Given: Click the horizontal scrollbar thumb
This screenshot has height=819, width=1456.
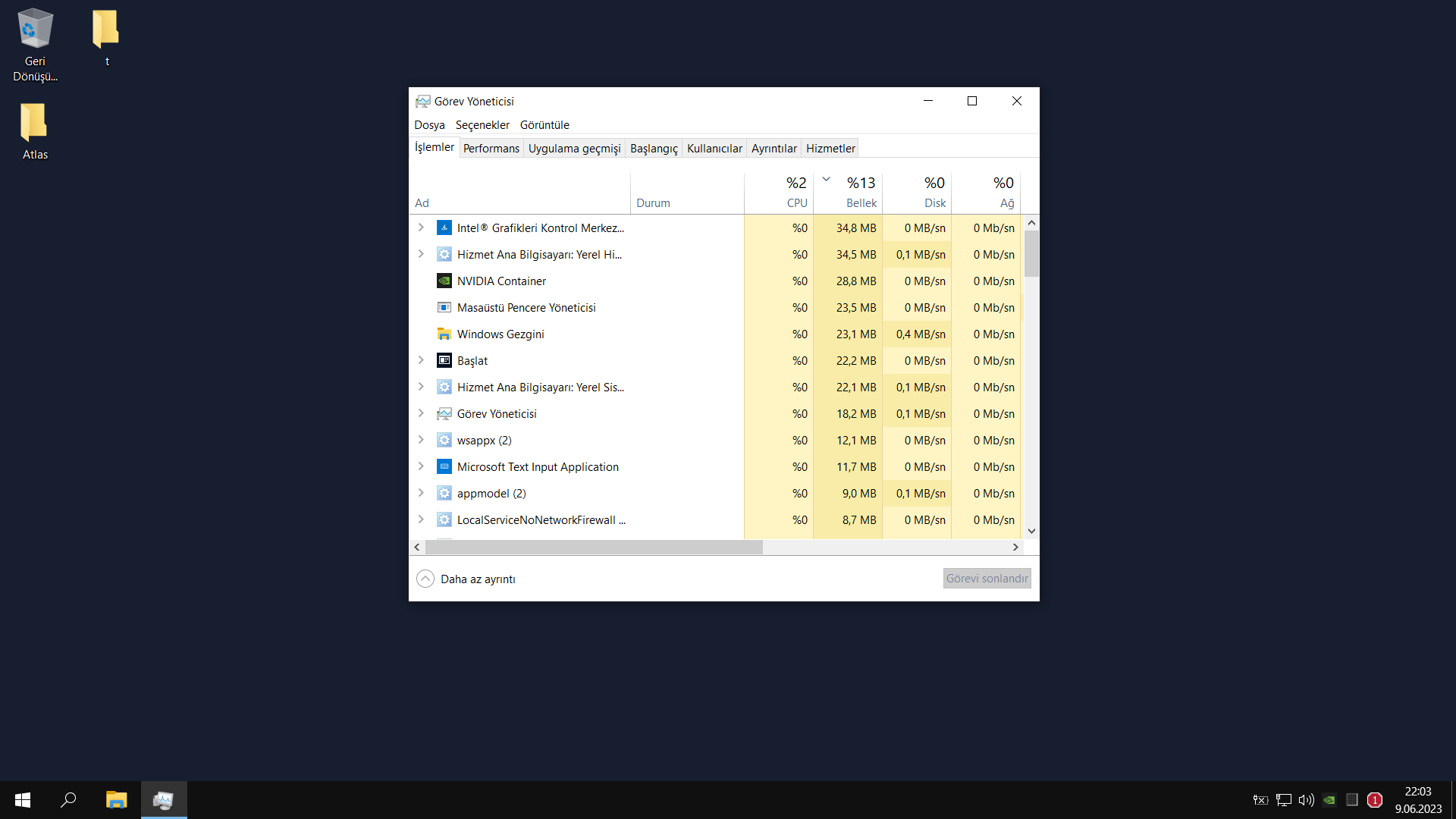Looking at the screenshot, I should click(x=593, y=547).
